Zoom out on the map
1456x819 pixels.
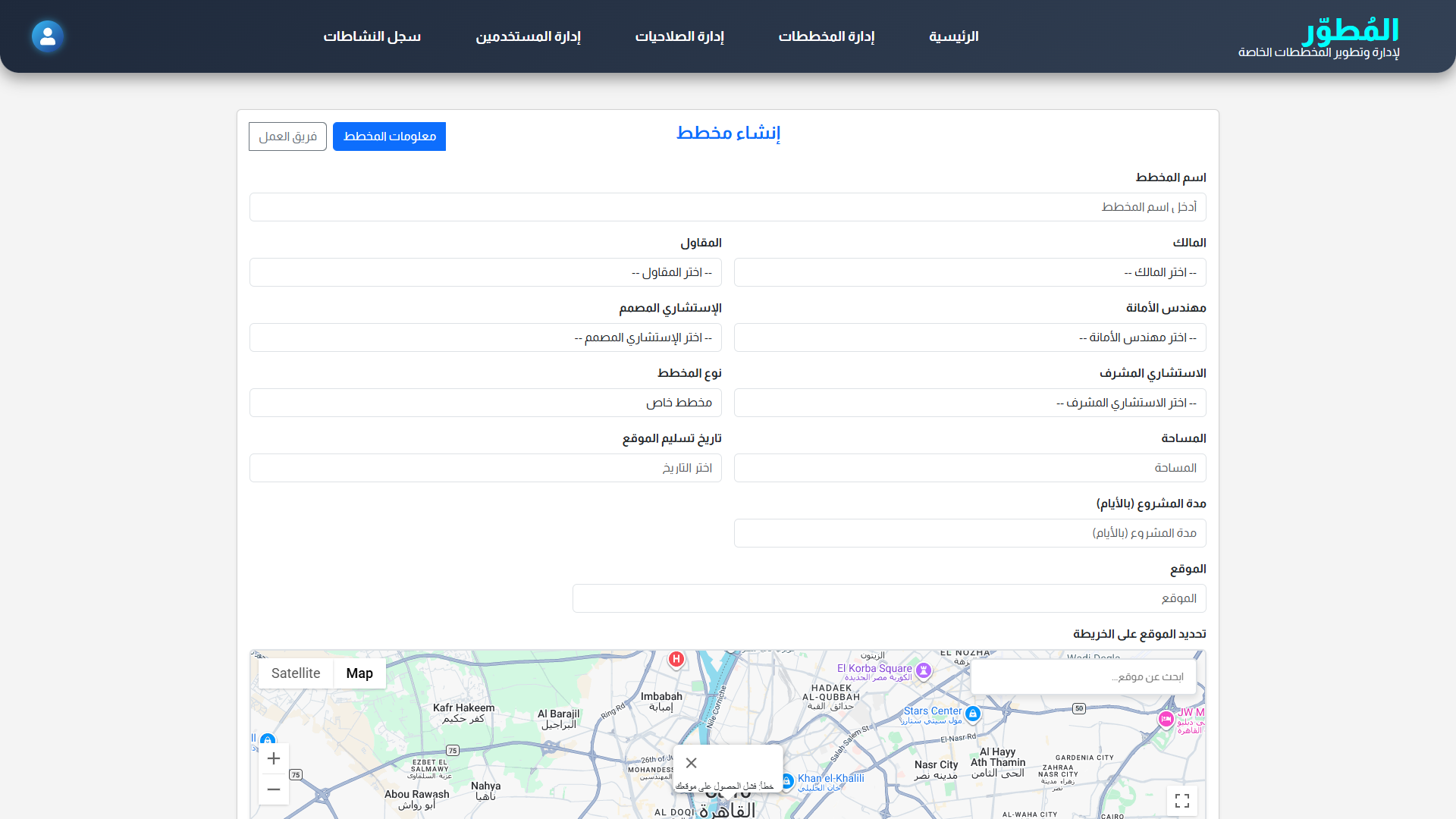274,789
